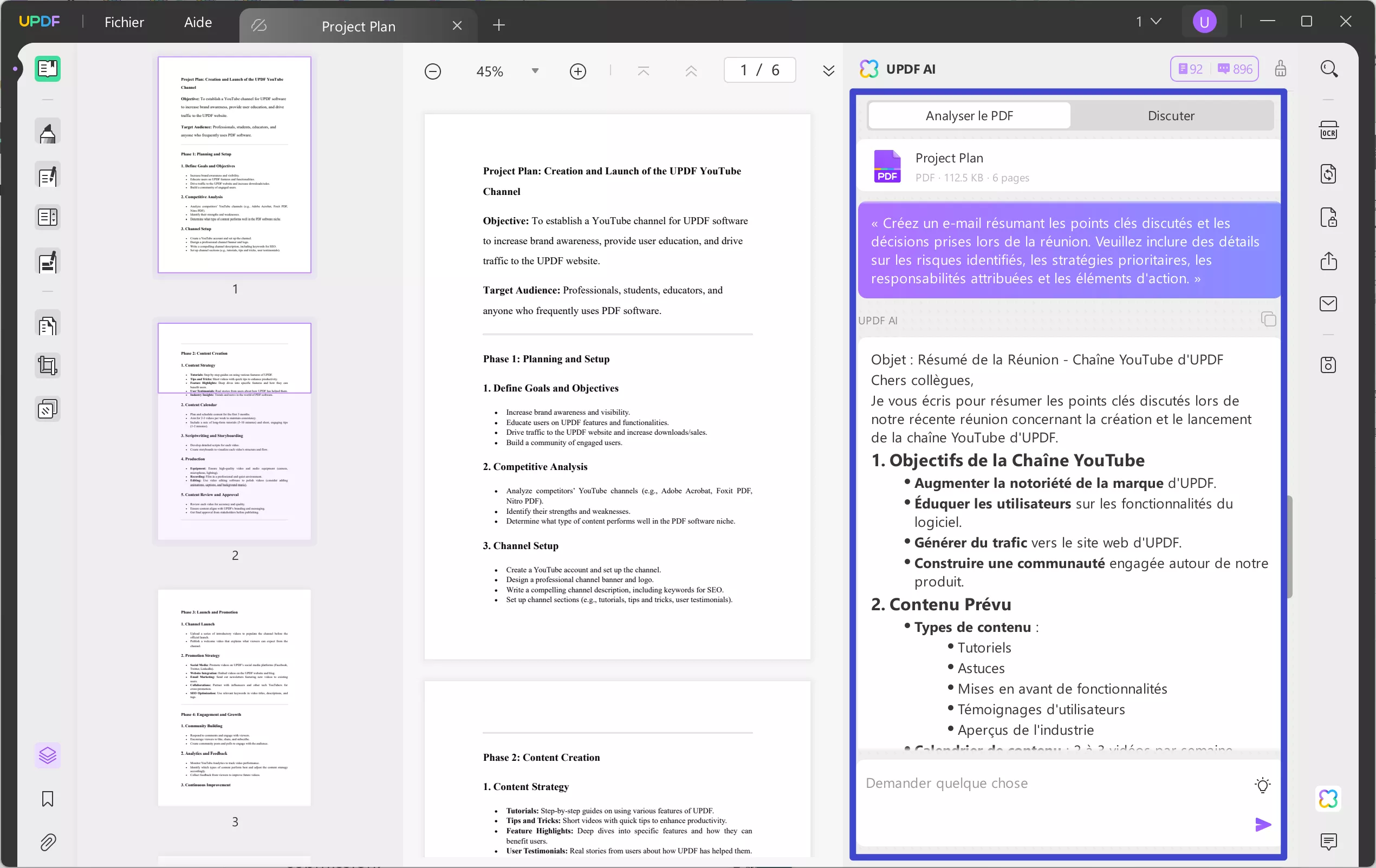Switch to the Analyser le PDF tab

tap(968, 115)
